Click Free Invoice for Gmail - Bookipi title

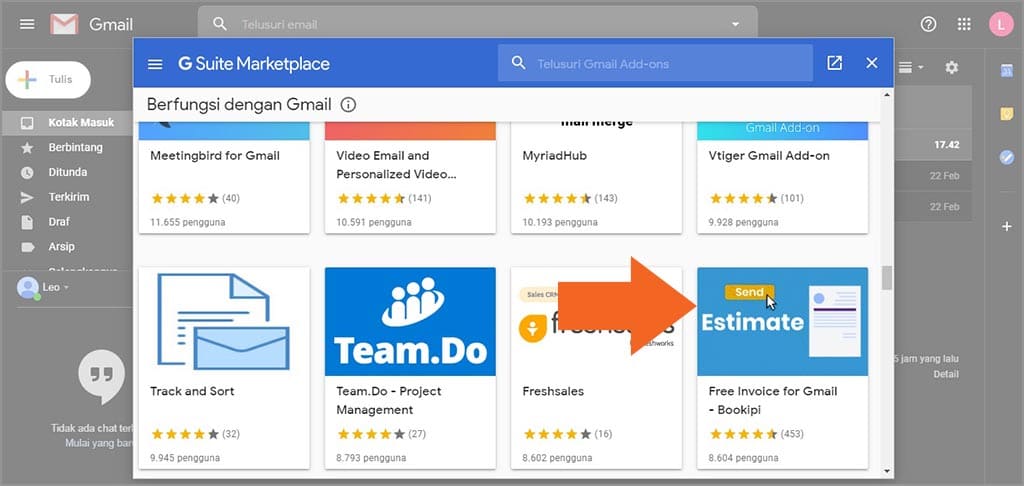pos(773,400)
